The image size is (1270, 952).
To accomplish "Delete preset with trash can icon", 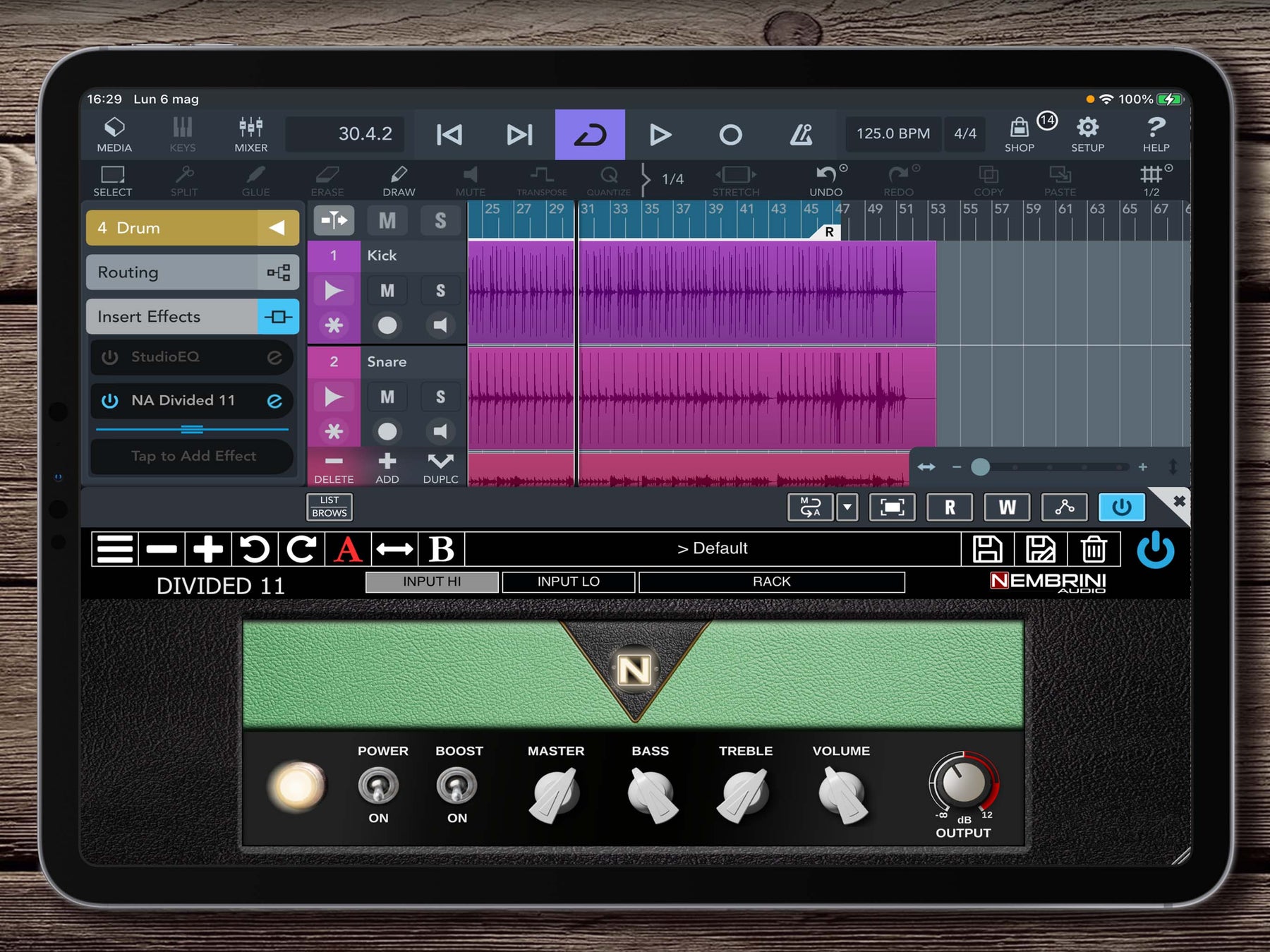I will (1094, 549).
